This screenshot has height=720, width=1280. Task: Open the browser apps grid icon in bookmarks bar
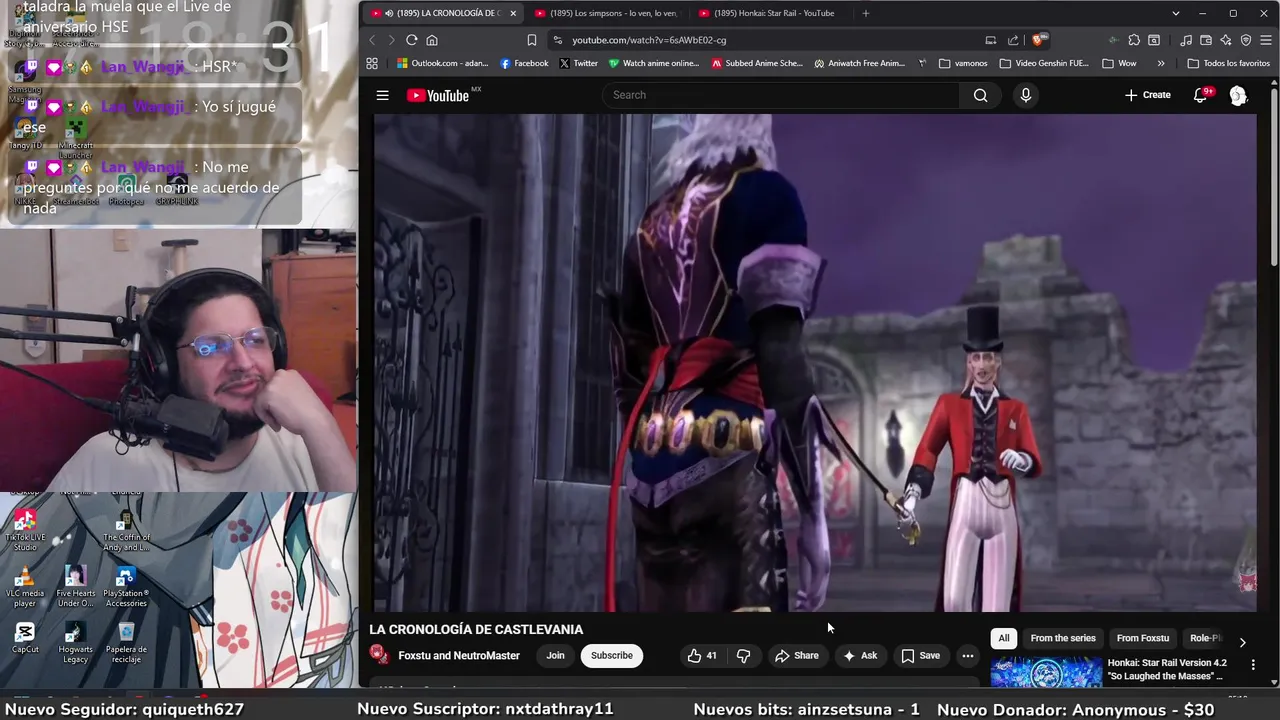click(372, 63)
